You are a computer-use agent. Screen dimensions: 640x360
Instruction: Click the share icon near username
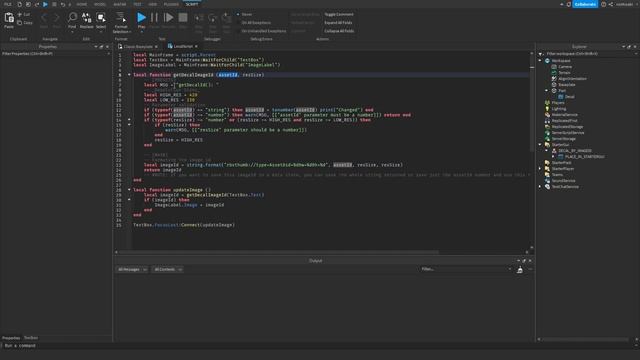pos(611,4)
